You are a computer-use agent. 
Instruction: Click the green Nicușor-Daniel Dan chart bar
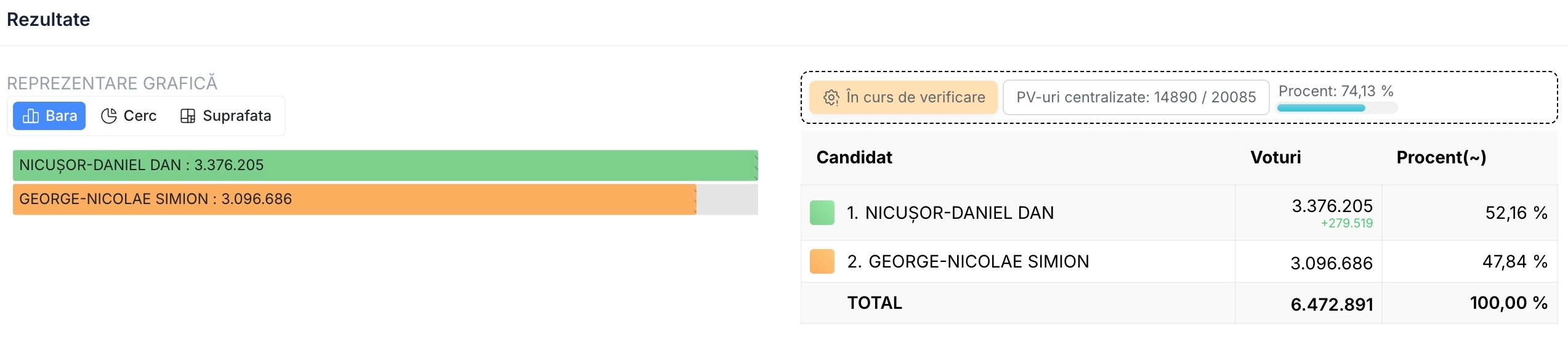pos(385,165)
